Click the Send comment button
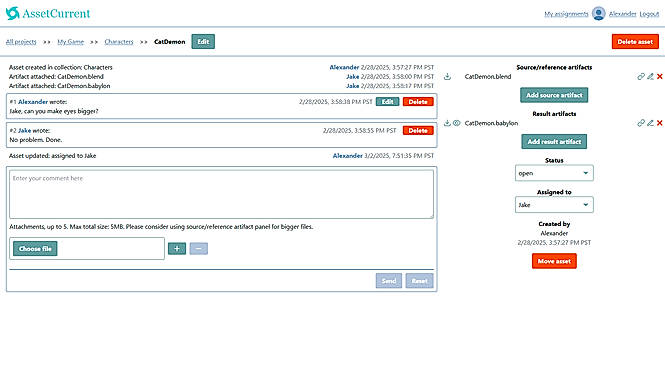The image size is (665, 368). point(388,281)
